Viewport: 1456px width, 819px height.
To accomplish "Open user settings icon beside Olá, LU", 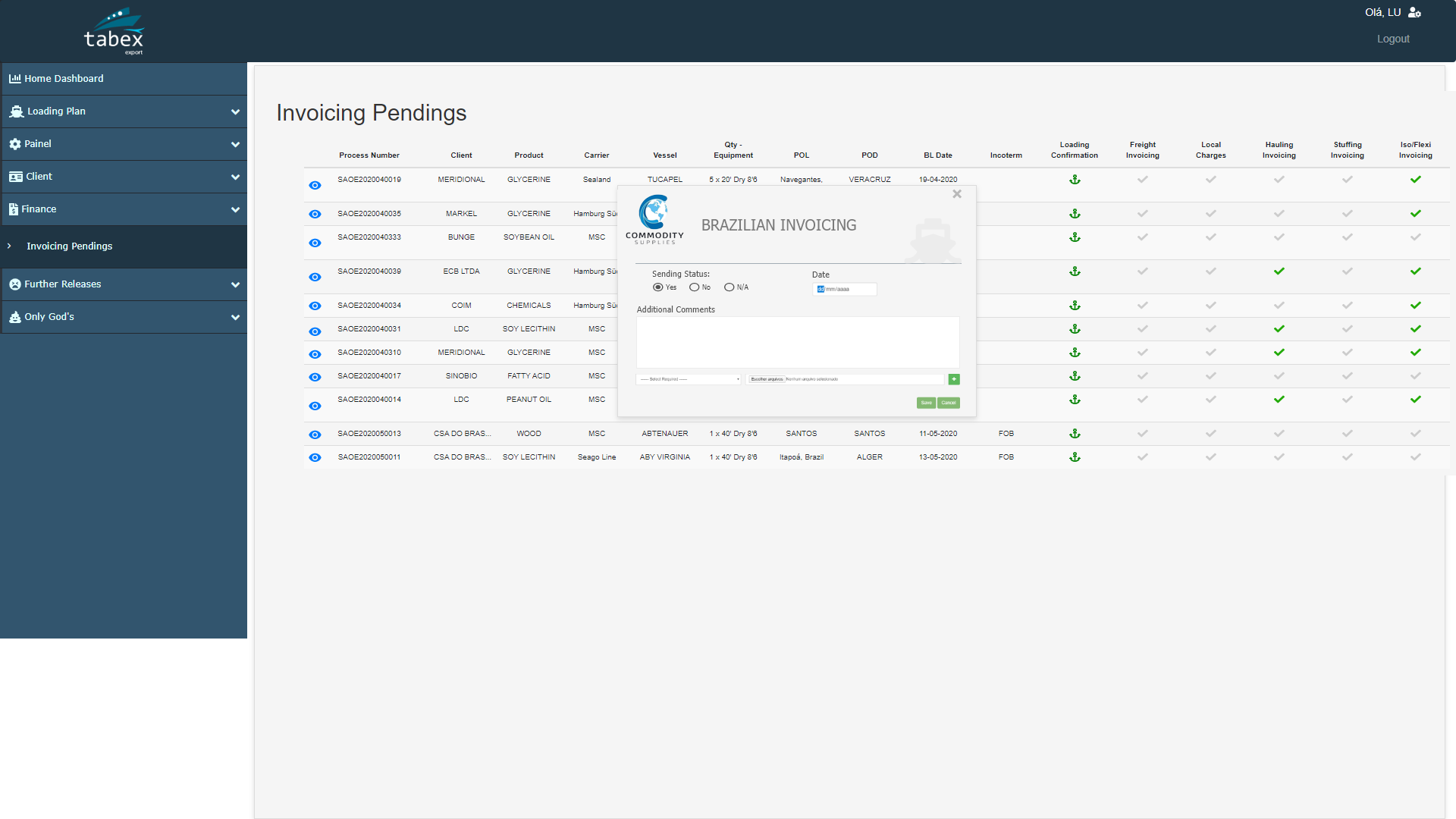I will [1414, 12].
